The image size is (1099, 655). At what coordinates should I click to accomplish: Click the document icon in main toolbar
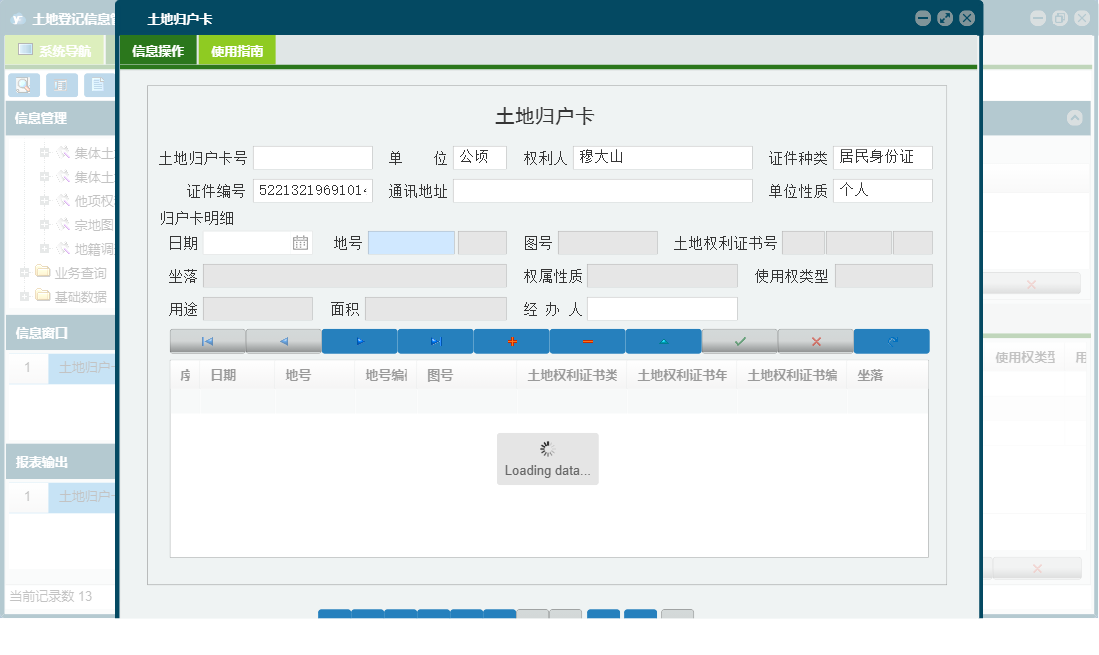click(98, 85)
